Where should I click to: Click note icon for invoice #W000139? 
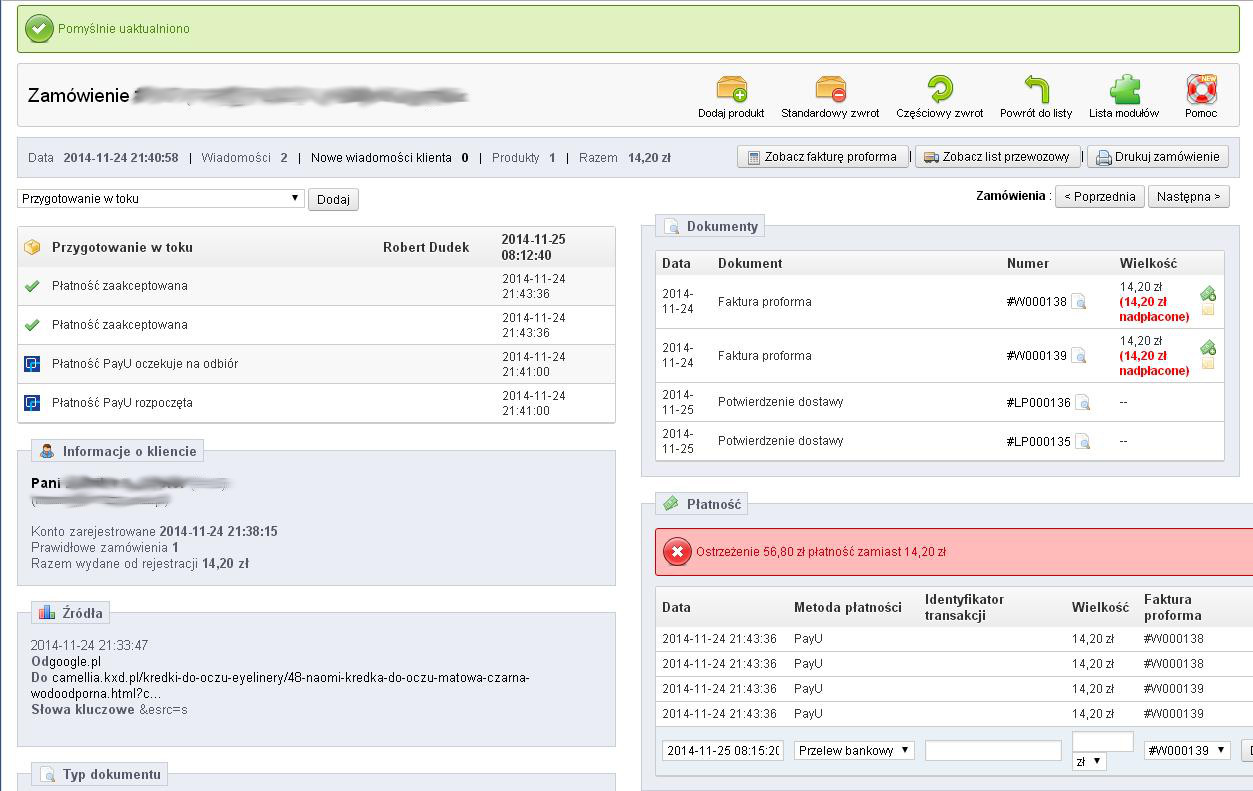click(1208, 364)
